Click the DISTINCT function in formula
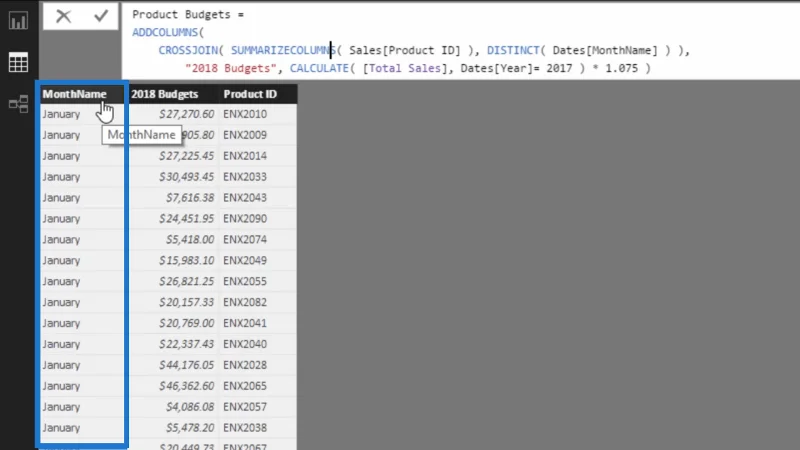 tap(513, 50)
